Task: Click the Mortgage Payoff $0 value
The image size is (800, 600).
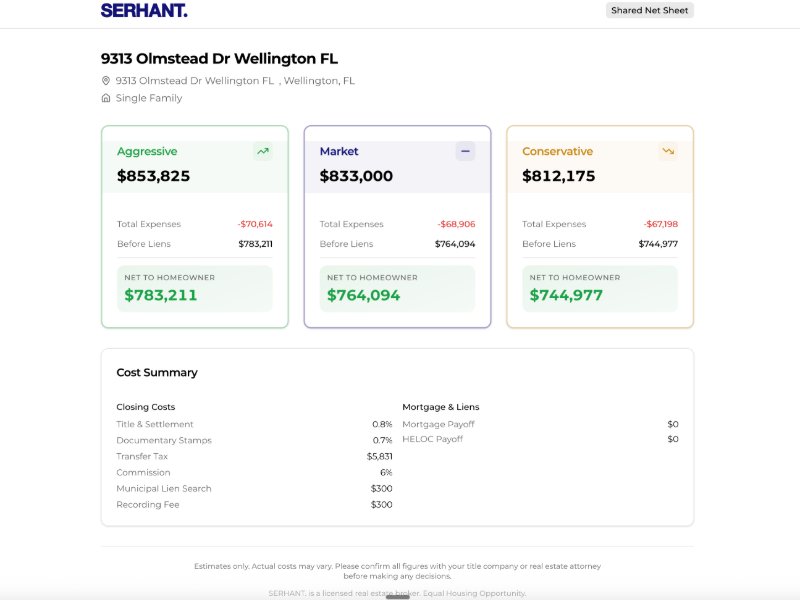Action: (x=673, y=425)
